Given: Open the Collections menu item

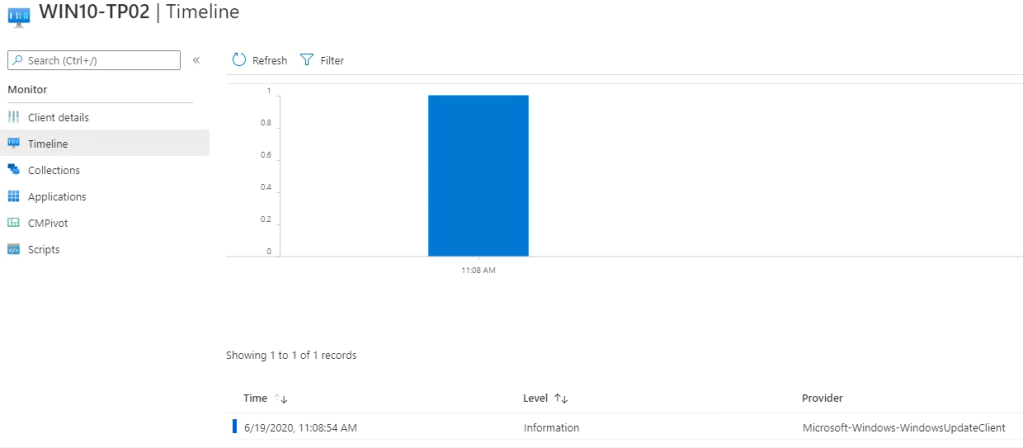Looking at the screenshot, I should tap(54, 170).
